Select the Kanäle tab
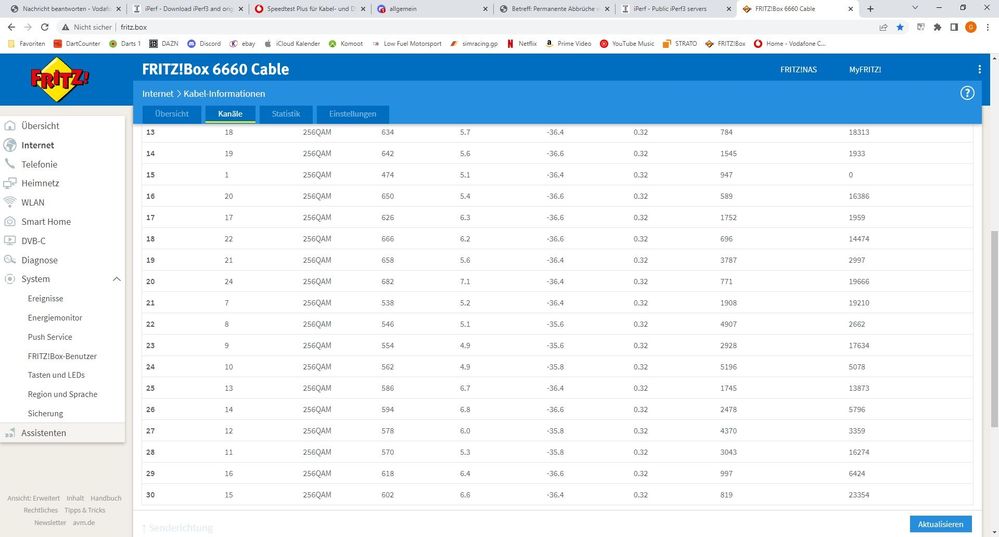 (230, 114)
